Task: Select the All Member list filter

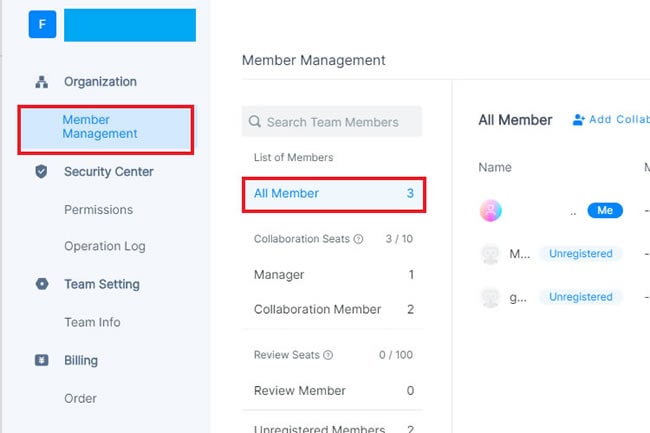Action: (x=334, y=194)
